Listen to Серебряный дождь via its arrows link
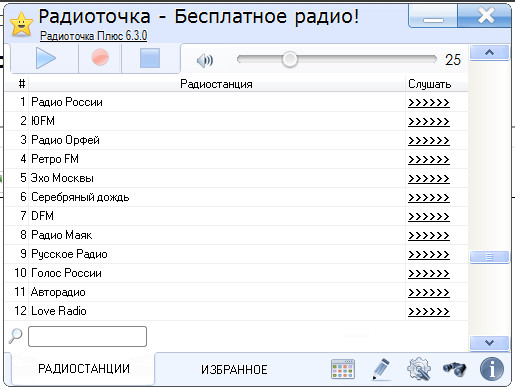Viewport: 515px width, 390px height. click(429, 197)
